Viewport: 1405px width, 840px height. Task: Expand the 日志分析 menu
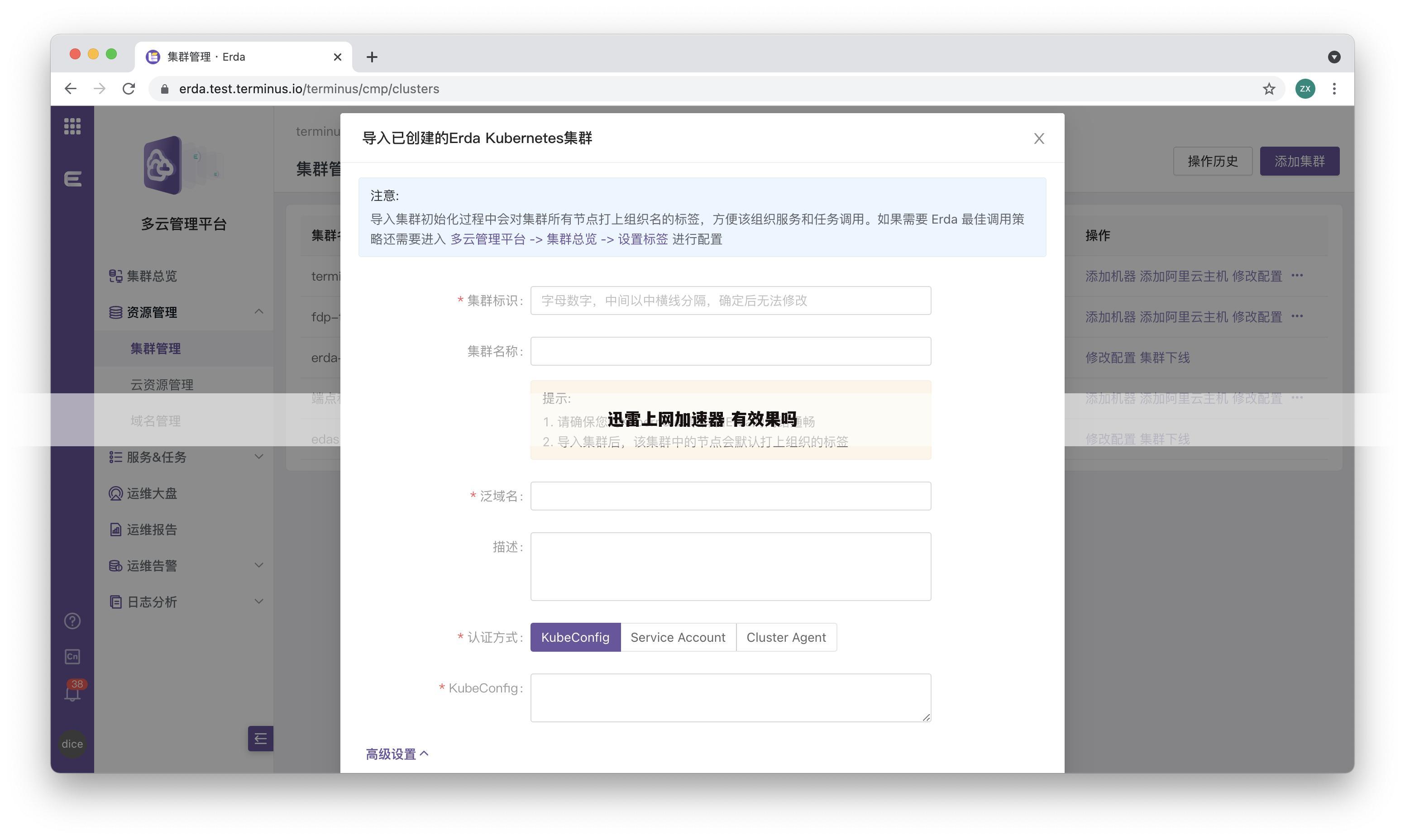click(184, 601)
